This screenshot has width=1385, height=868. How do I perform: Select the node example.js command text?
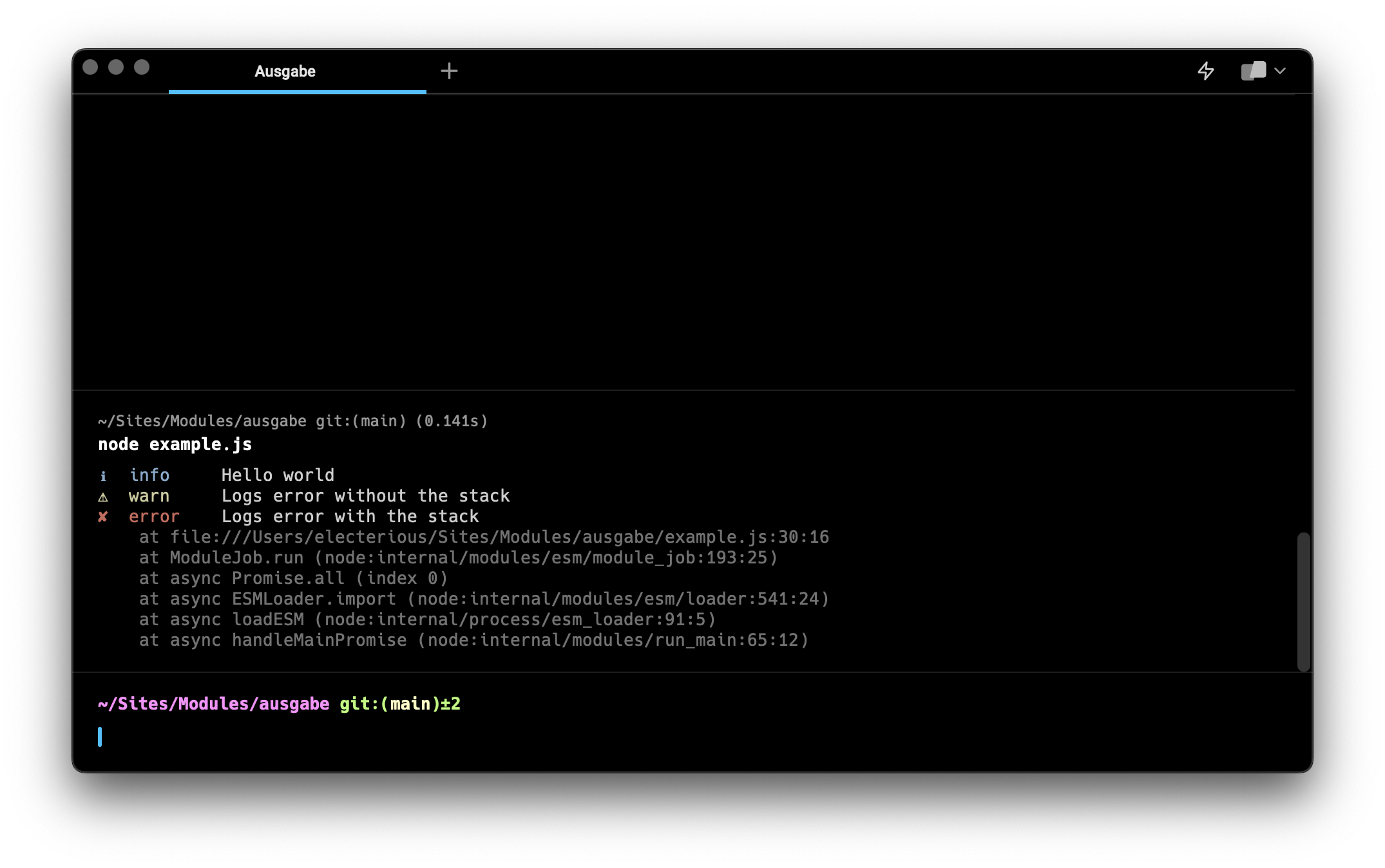175,444
